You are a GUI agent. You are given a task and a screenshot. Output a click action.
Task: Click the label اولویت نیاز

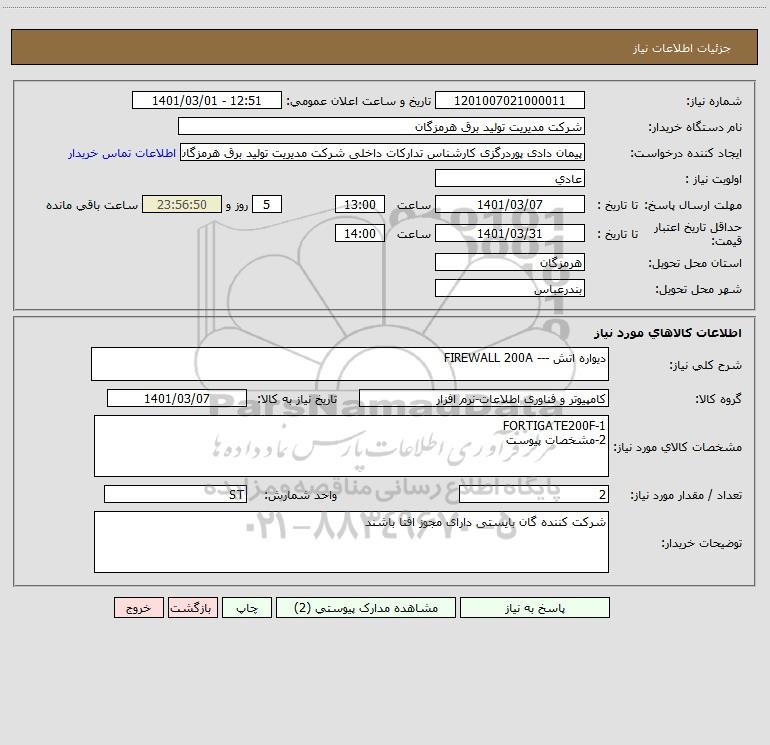(714, 179)
